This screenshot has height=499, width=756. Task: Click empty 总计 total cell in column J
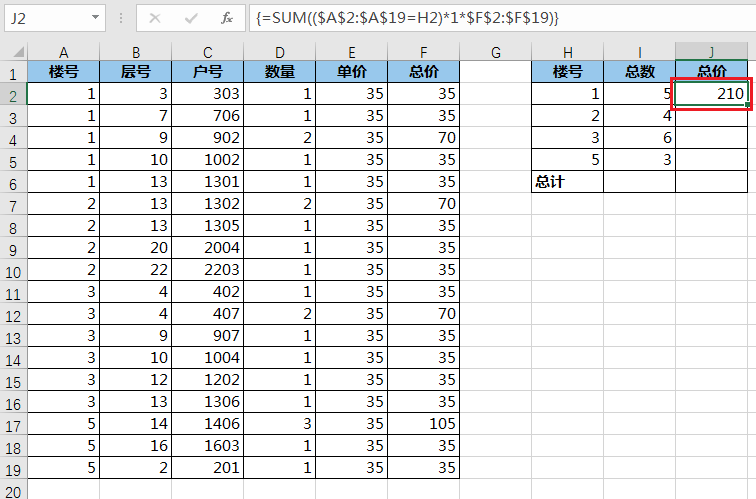[712, 182]
